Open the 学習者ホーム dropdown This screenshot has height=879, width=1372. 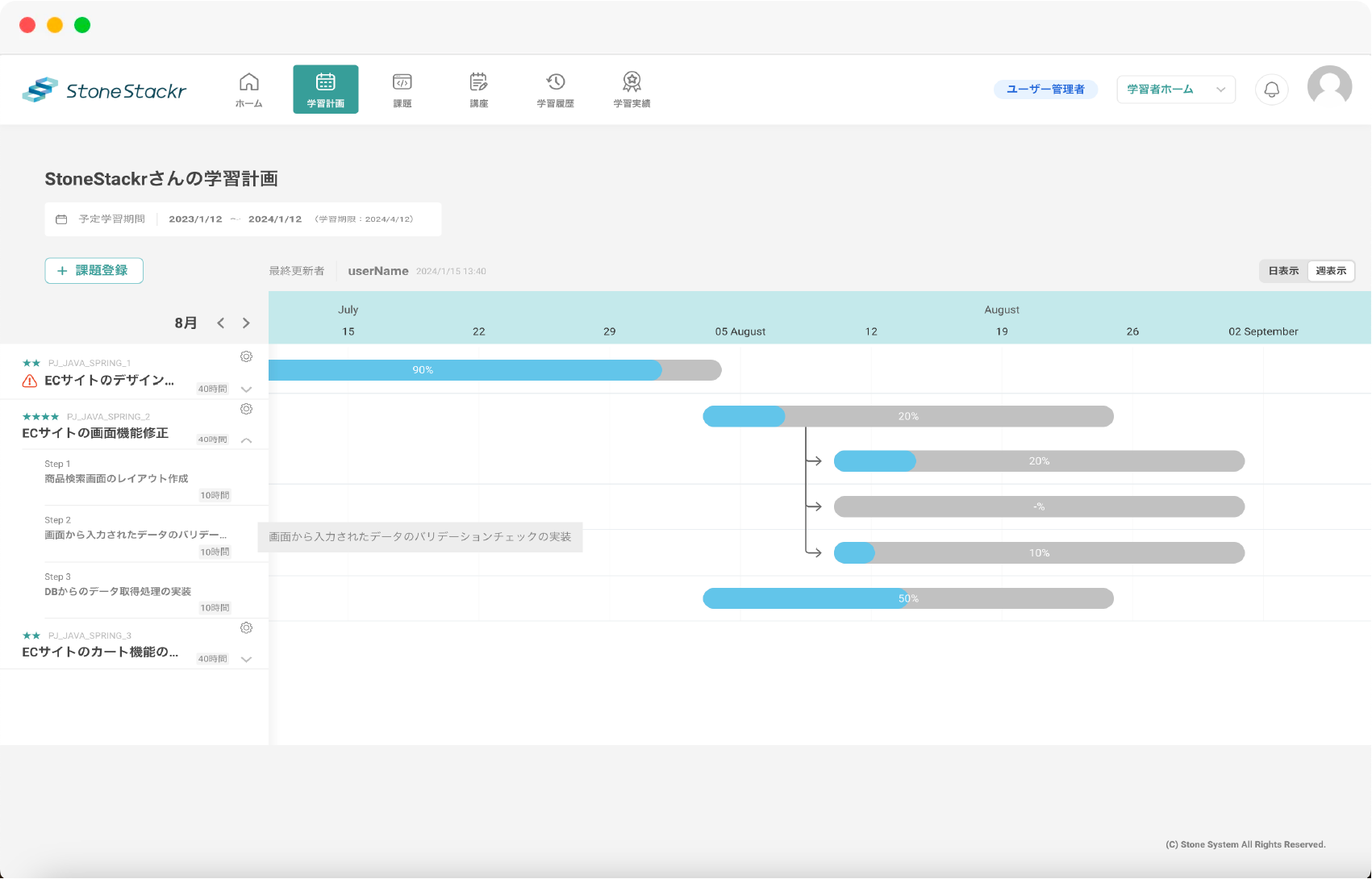point(1176,90)
